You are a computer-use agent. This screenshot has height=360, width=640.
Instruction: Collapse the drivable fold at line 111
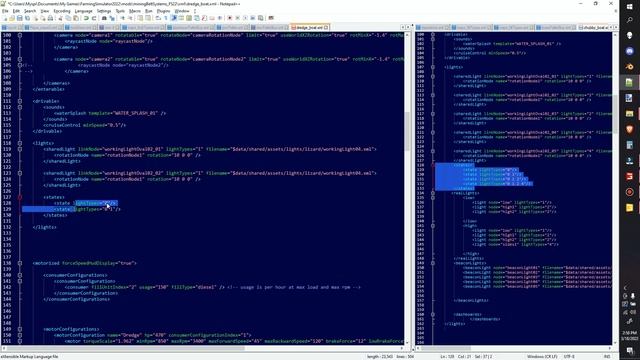pyautogui.click(x=20, y=101)
